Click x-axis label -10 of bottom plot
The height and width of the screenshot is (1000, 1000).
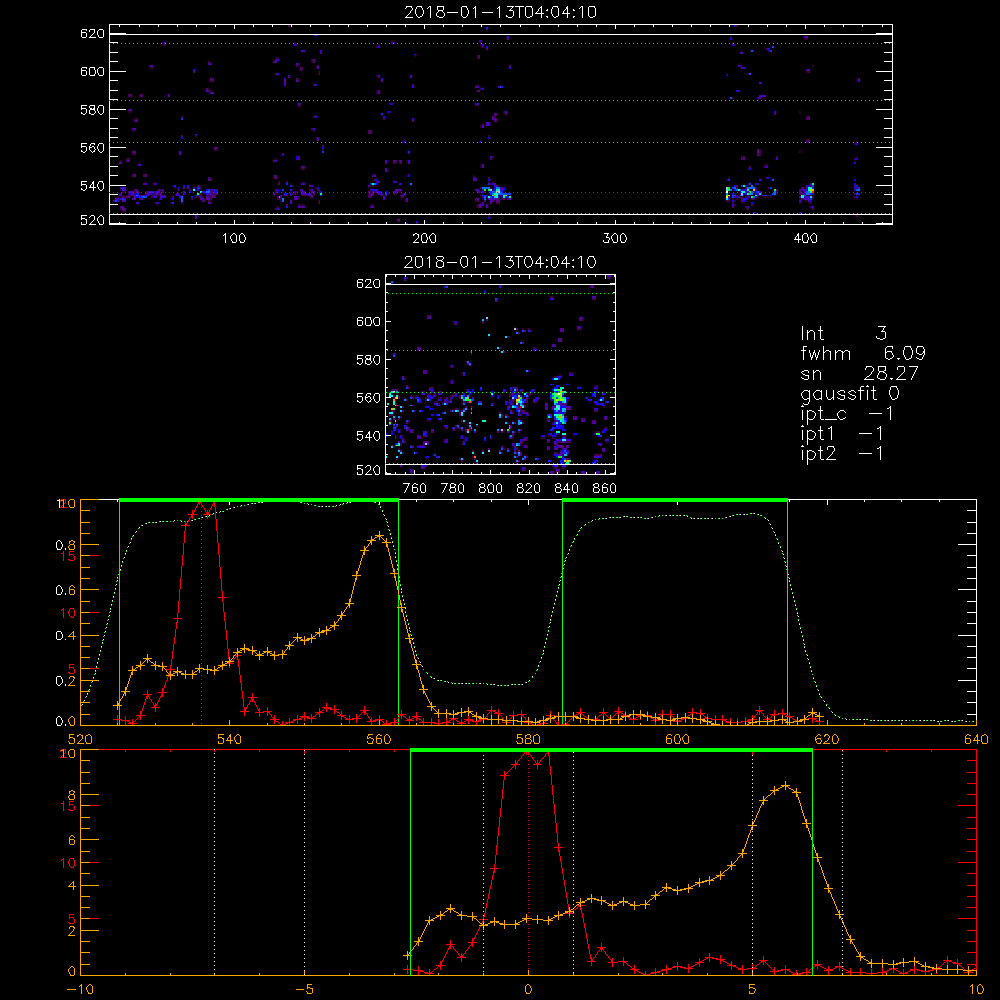(80, 989)
